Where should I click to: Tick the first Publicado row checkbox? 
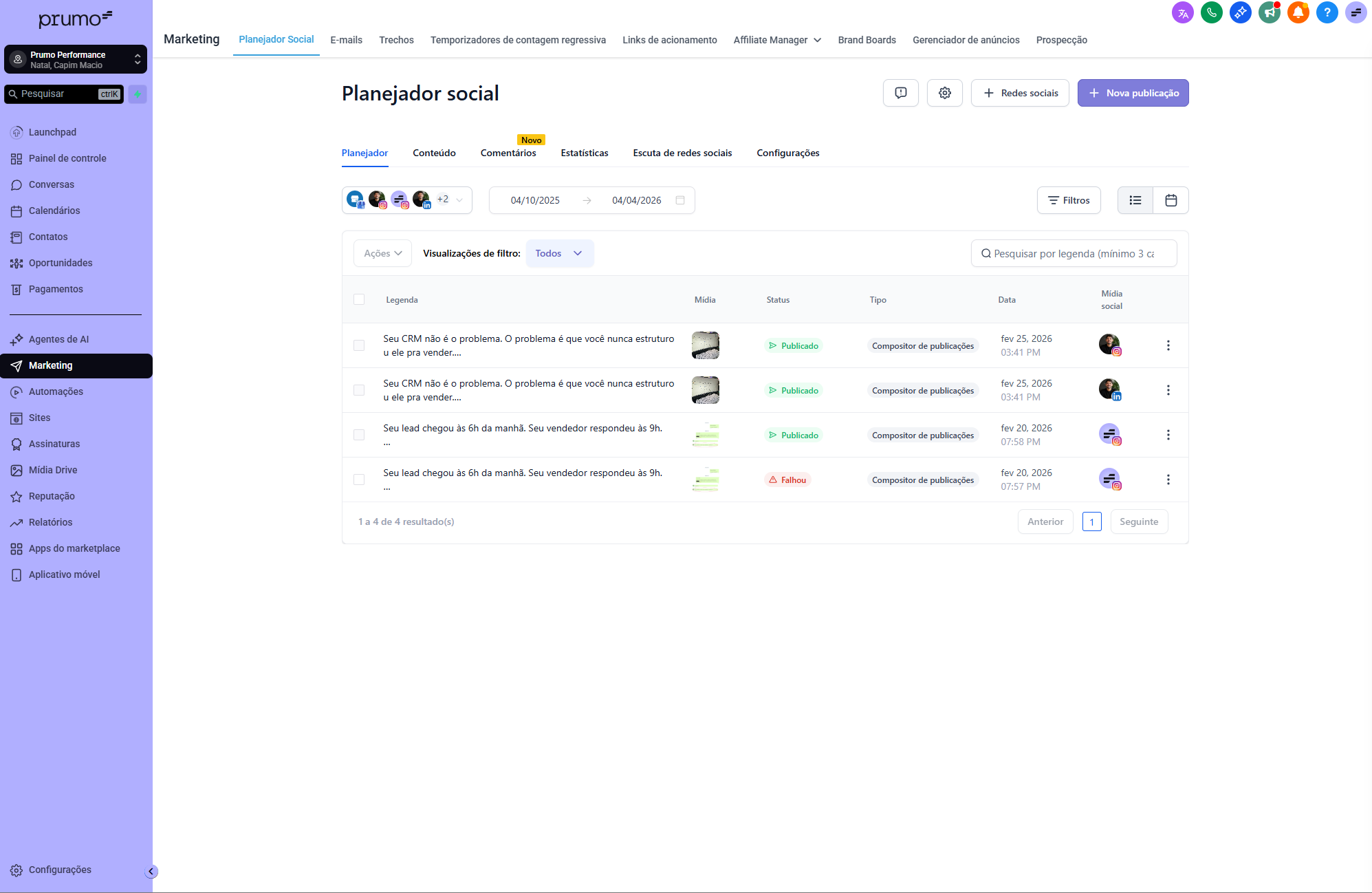[359, 345]
